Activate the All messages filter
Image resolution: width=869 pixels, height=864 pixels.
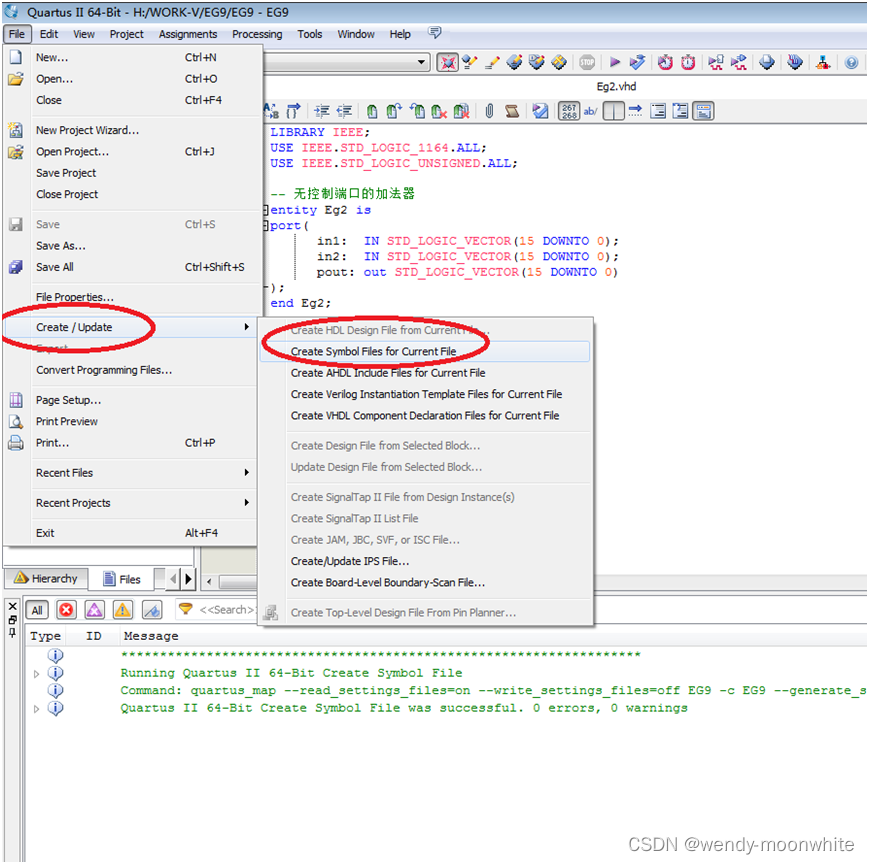pyautogui.click(x=37, y=610)
